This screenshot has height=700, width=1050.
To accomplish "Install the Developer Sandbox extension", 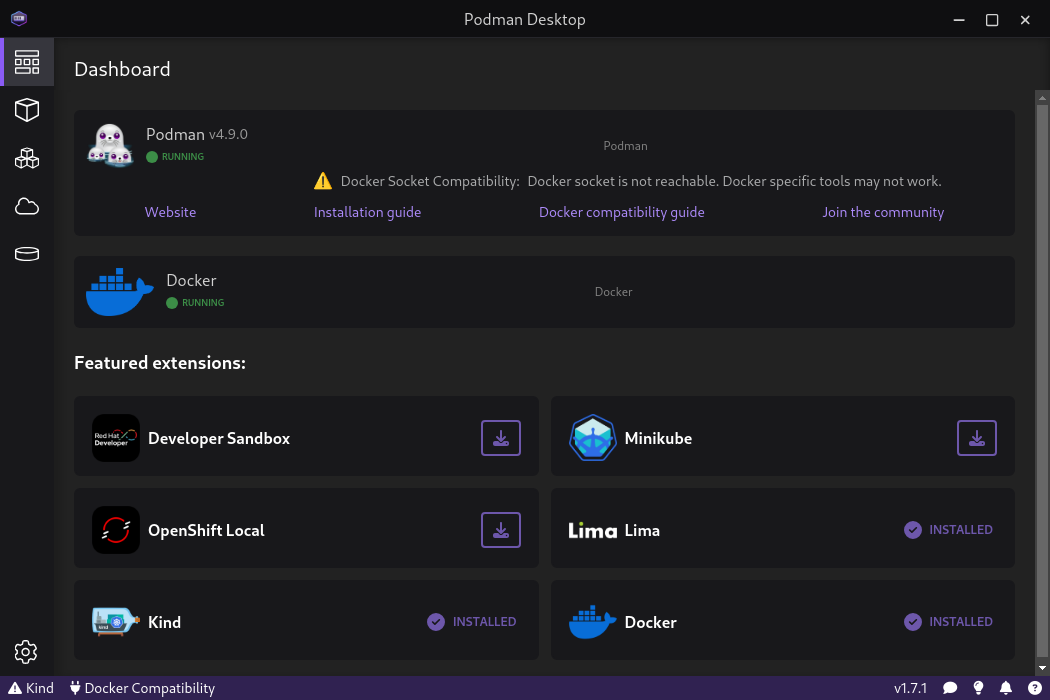I will [x=501, y=438].
